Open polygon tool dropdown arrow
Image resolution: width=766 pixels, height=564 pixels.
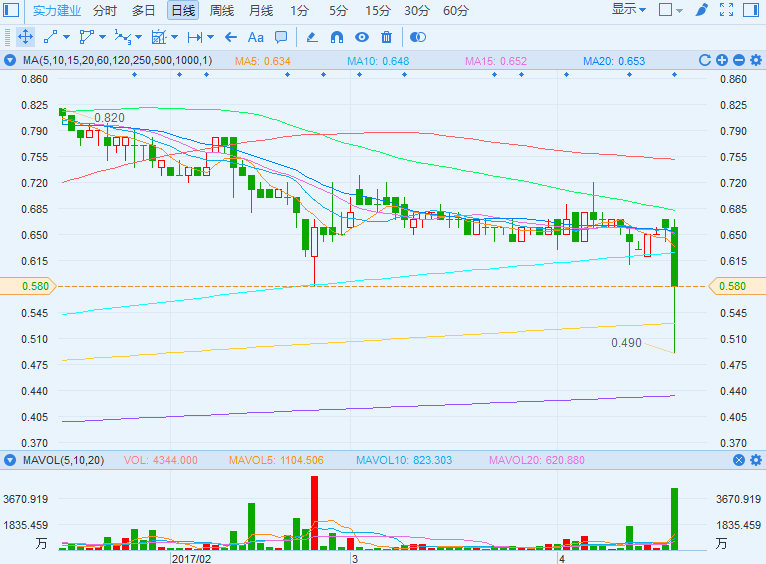point(103,37)
